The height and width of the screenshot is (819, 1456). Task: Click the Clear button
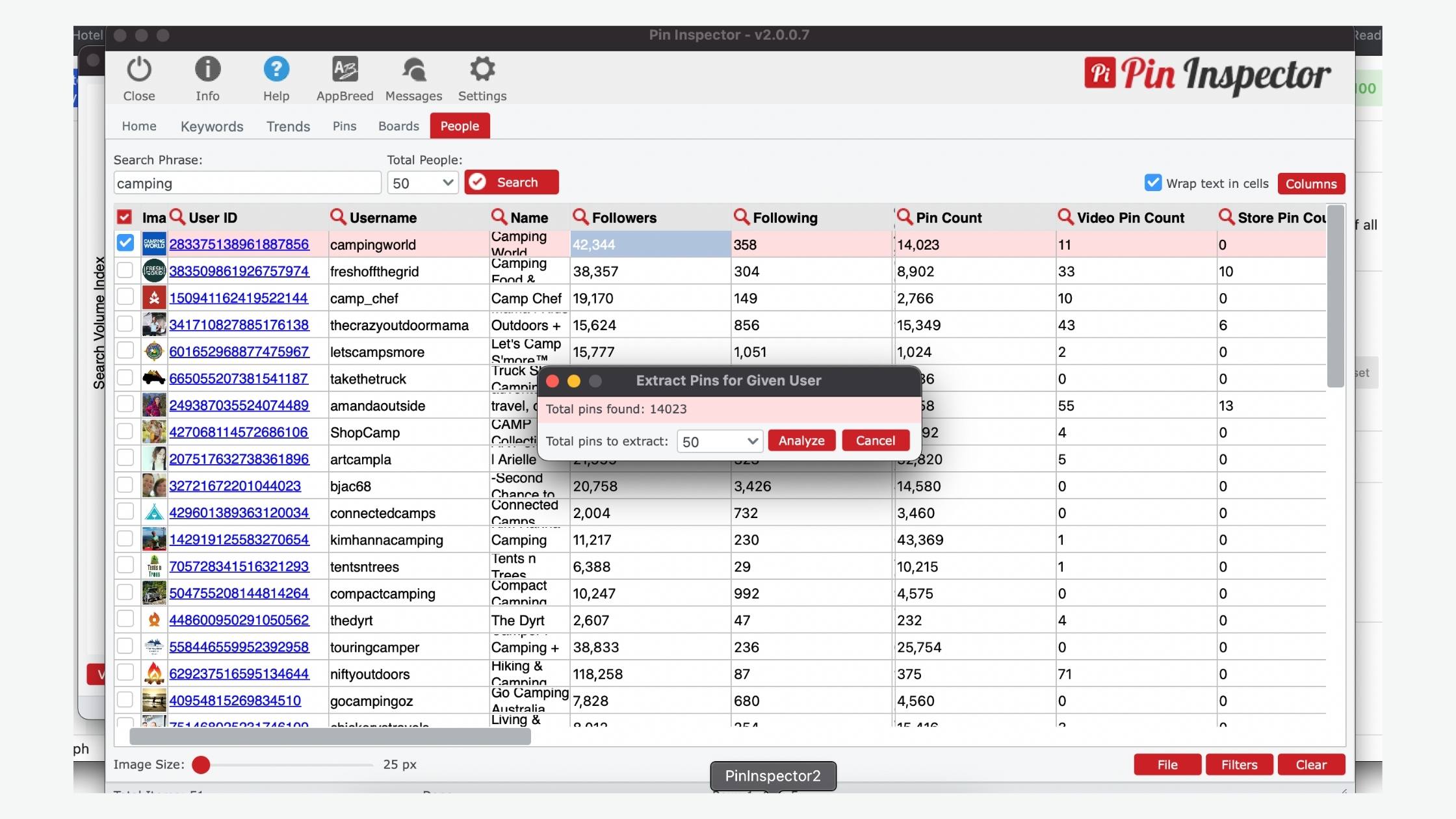tap(1311, 764)
